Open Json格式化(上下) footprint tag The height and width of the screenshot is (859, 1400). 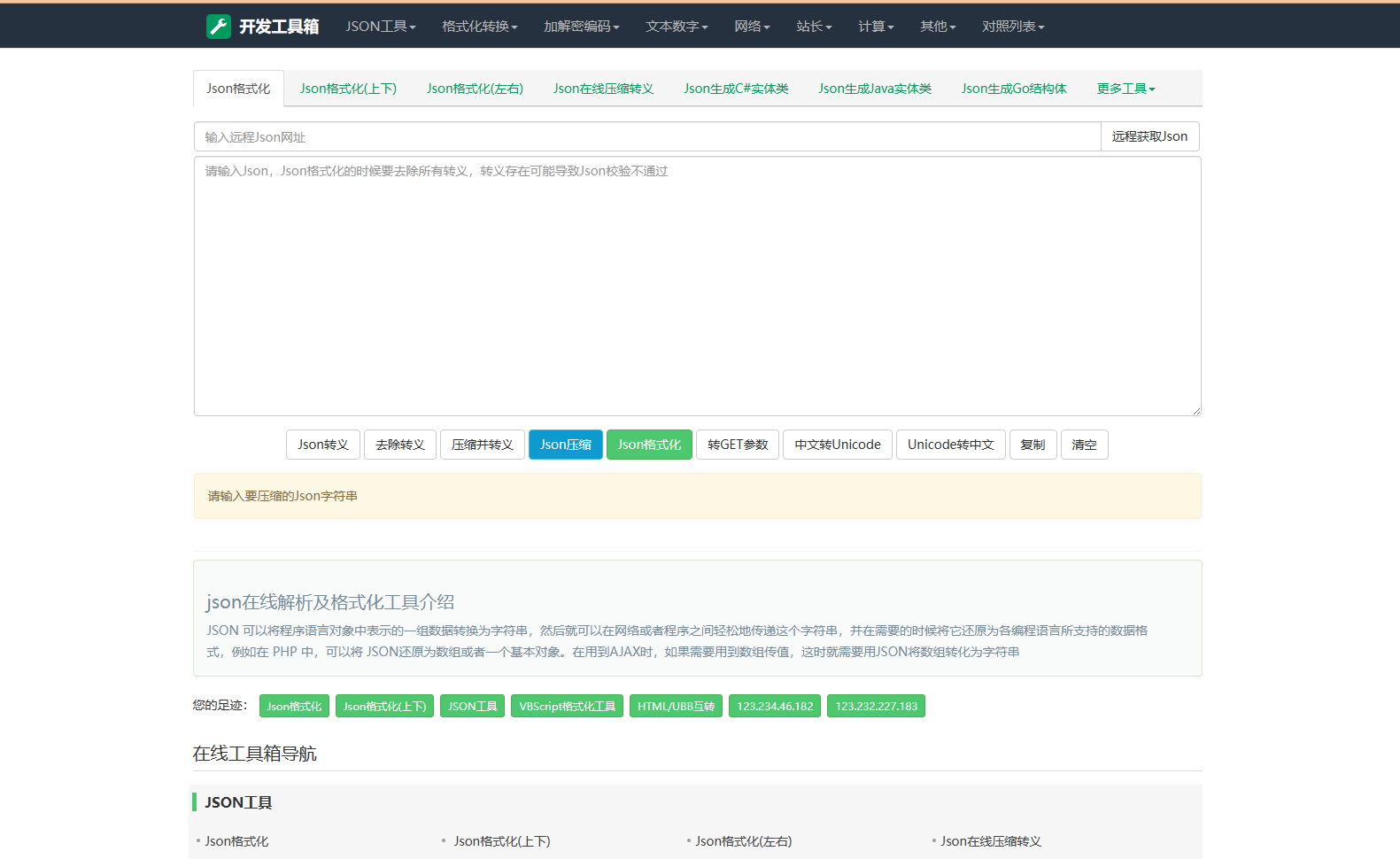(x=384, y=706)
